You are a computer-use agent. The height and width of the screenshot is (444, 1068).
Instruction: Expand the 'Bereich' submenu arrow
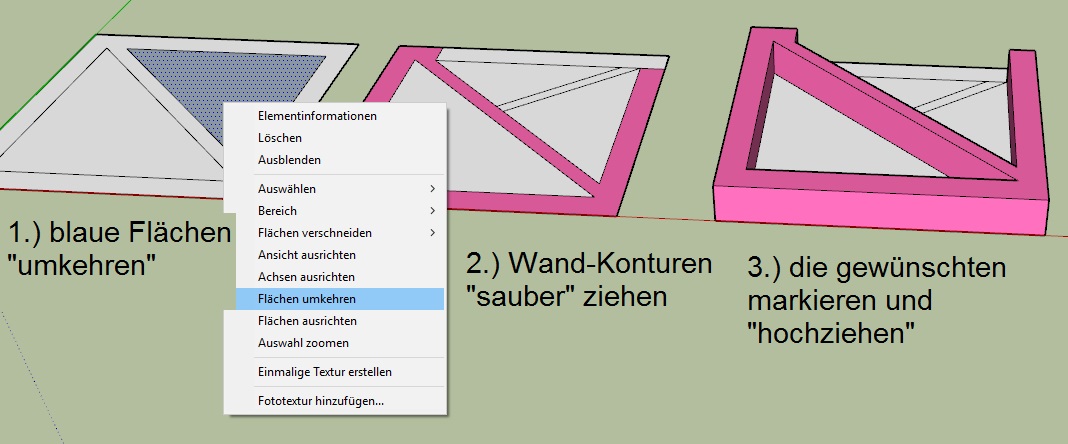432,211
